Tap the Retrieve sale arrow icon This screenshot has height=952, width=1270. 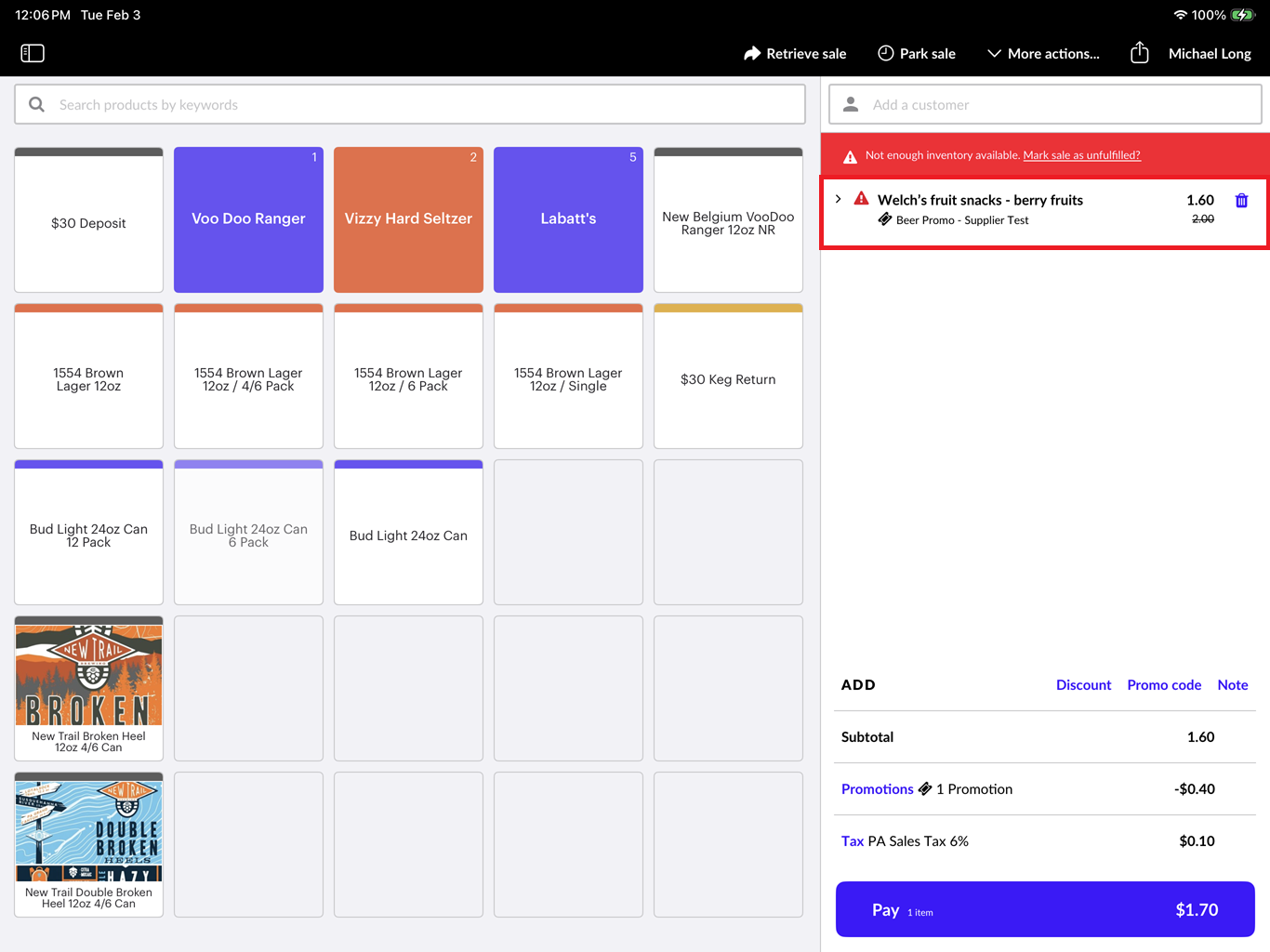pyautogui.click(x=752, y=53)
